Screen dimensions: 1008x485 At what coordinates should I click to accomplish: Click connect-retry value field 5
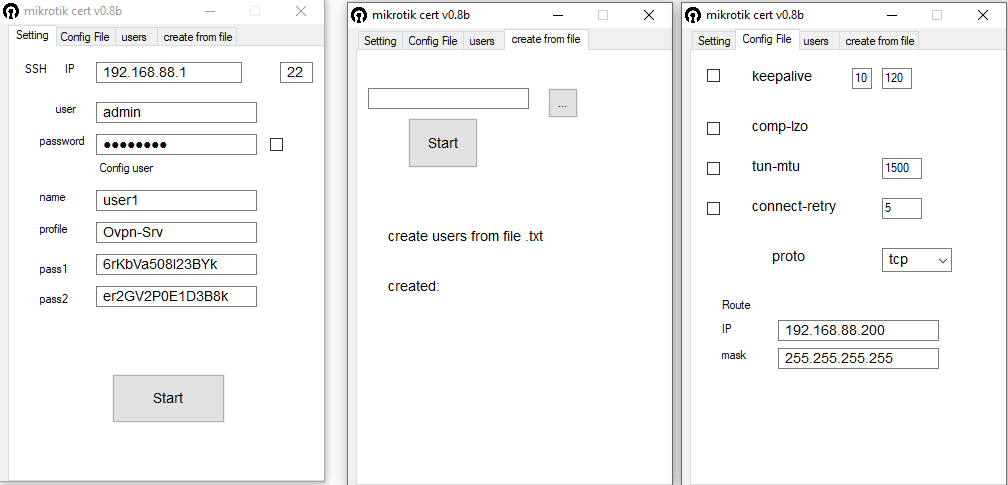tap(901, 208)
